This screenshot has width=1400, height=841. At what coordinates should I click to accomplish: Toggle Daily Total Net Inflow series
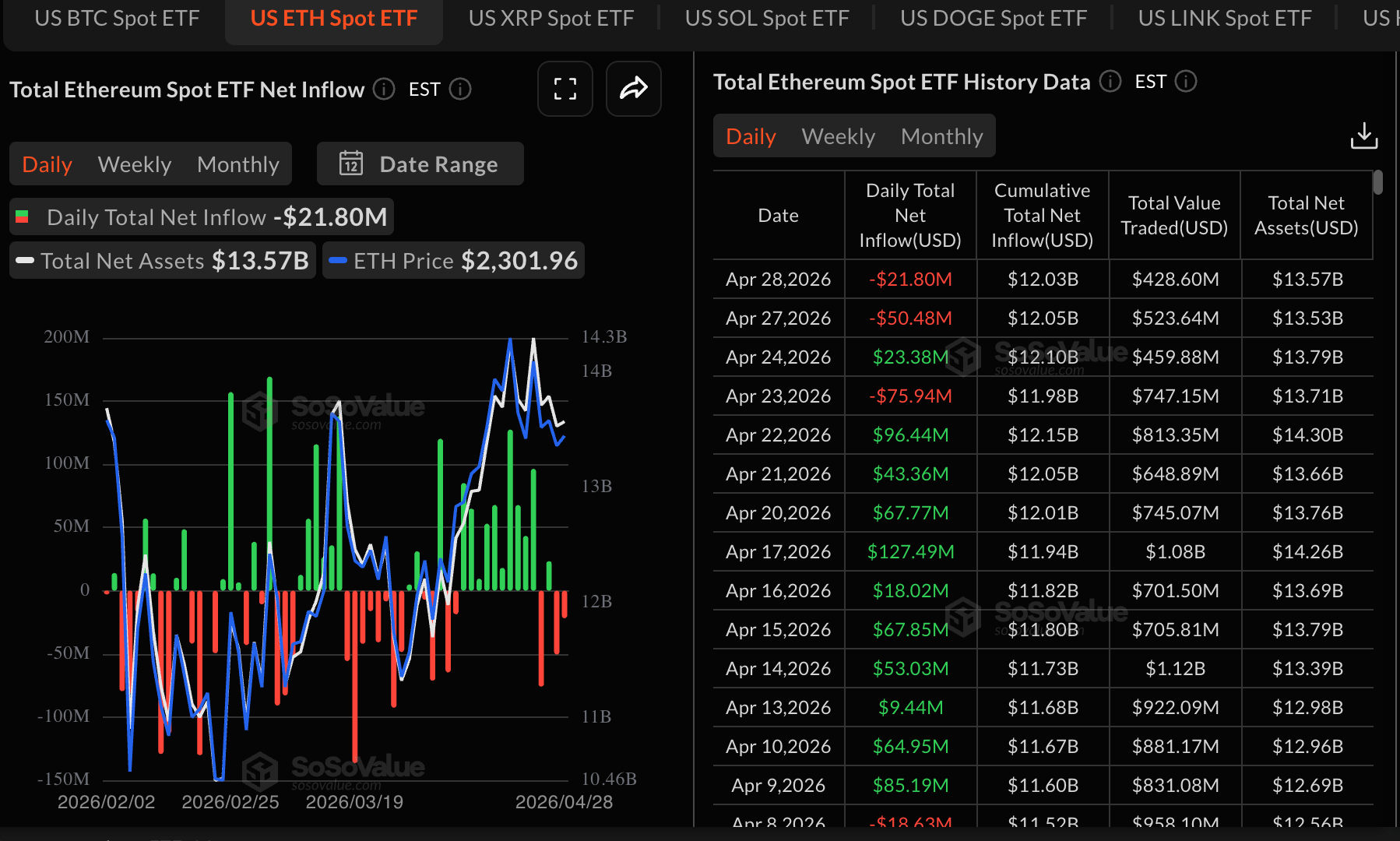(202, 216)
